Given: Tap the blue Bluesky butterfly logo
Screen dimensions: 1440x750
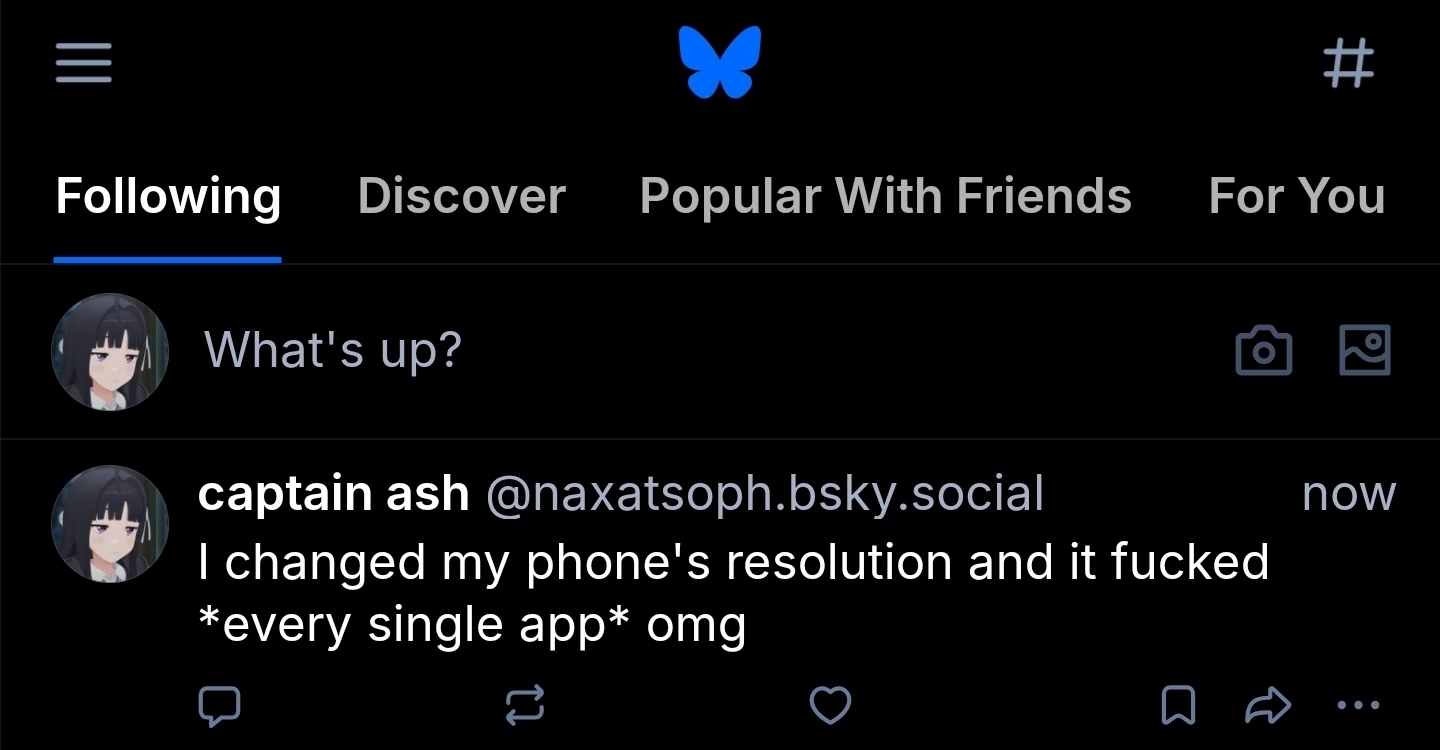Looking at the screenshot, I should coord(720,63).
